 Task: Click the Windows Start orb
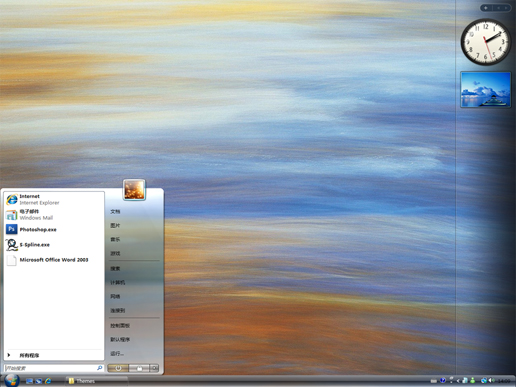click(x=12, y=380)
